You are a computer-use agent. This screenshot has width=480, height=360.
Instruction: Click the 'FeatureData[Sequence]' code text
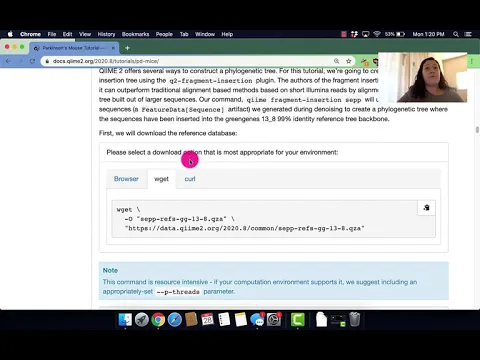(x=183, y=110)
